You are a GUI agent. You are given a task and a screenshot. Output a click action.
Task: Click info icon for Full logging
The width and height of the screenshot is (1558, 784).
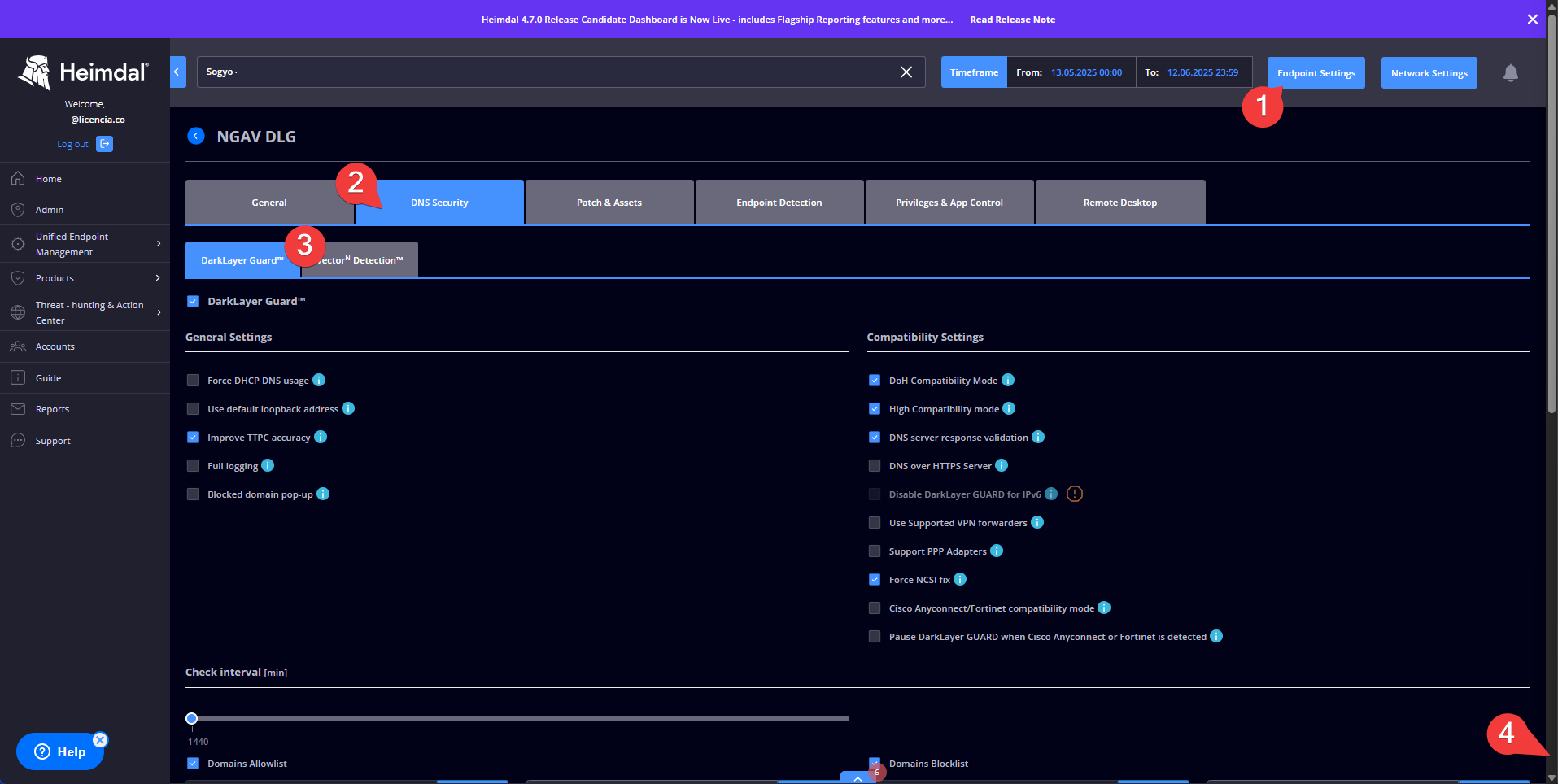point(268,465)
